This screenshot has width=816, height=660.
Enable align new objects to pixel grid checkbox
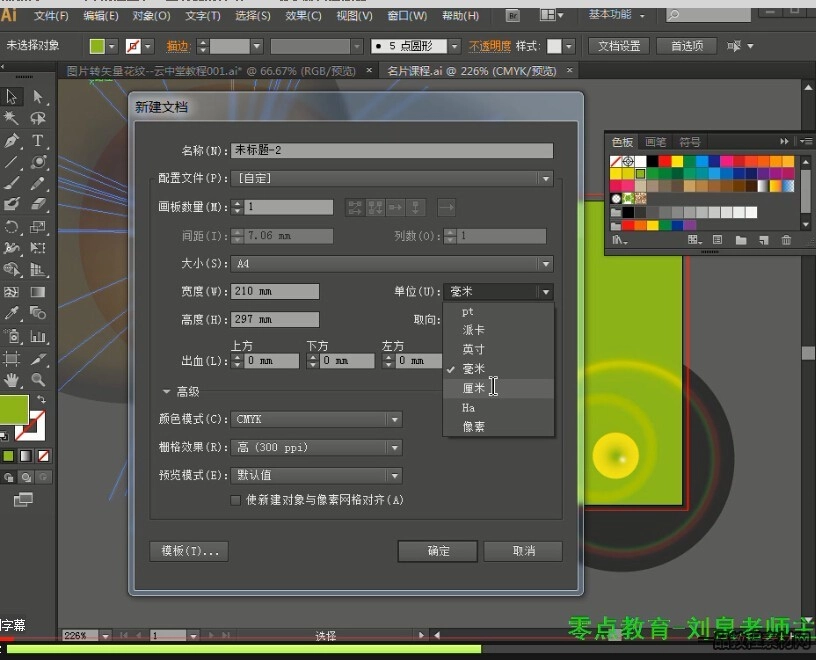point(236,500)
